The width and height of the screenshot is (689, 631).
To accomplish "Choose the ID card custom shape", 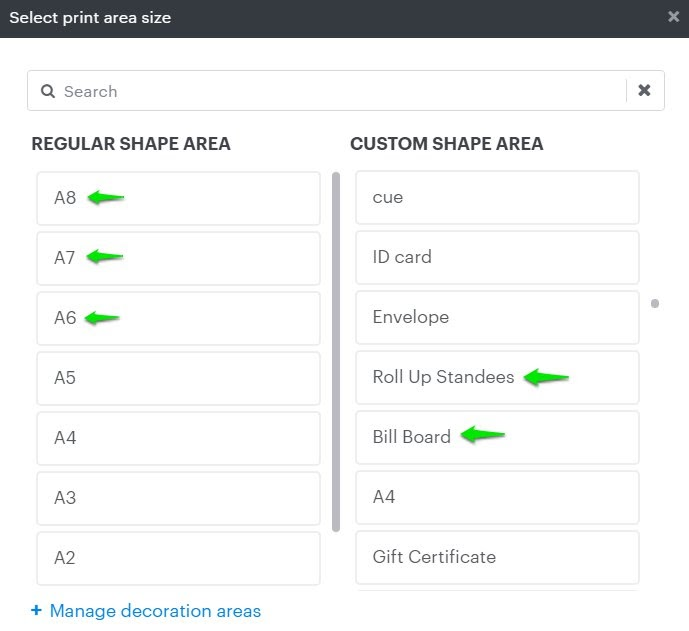I will [x=497, y=257].
